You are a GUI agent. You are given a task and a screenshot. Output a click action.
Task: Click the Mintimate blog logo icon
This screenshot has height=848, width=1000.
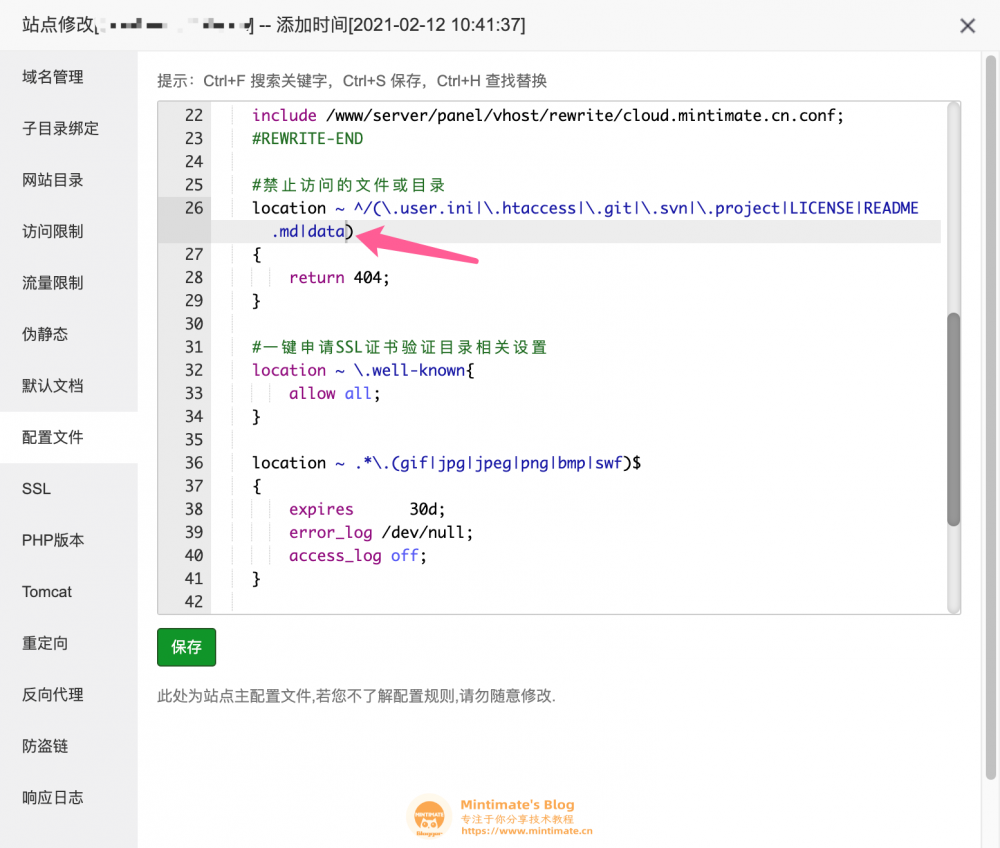[429, 817]
